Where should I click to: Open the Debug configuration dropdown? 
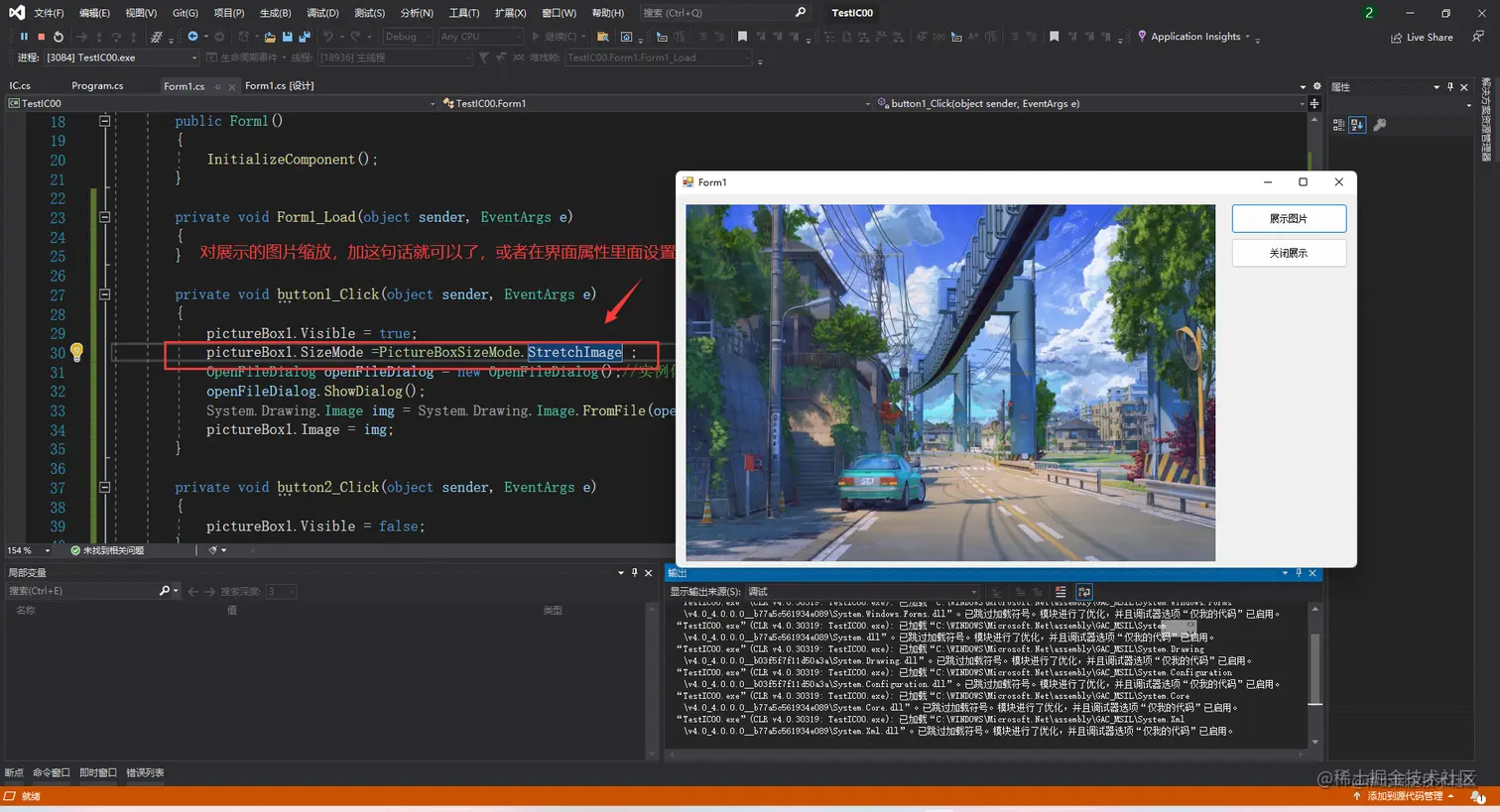click(x=408, y=37)
